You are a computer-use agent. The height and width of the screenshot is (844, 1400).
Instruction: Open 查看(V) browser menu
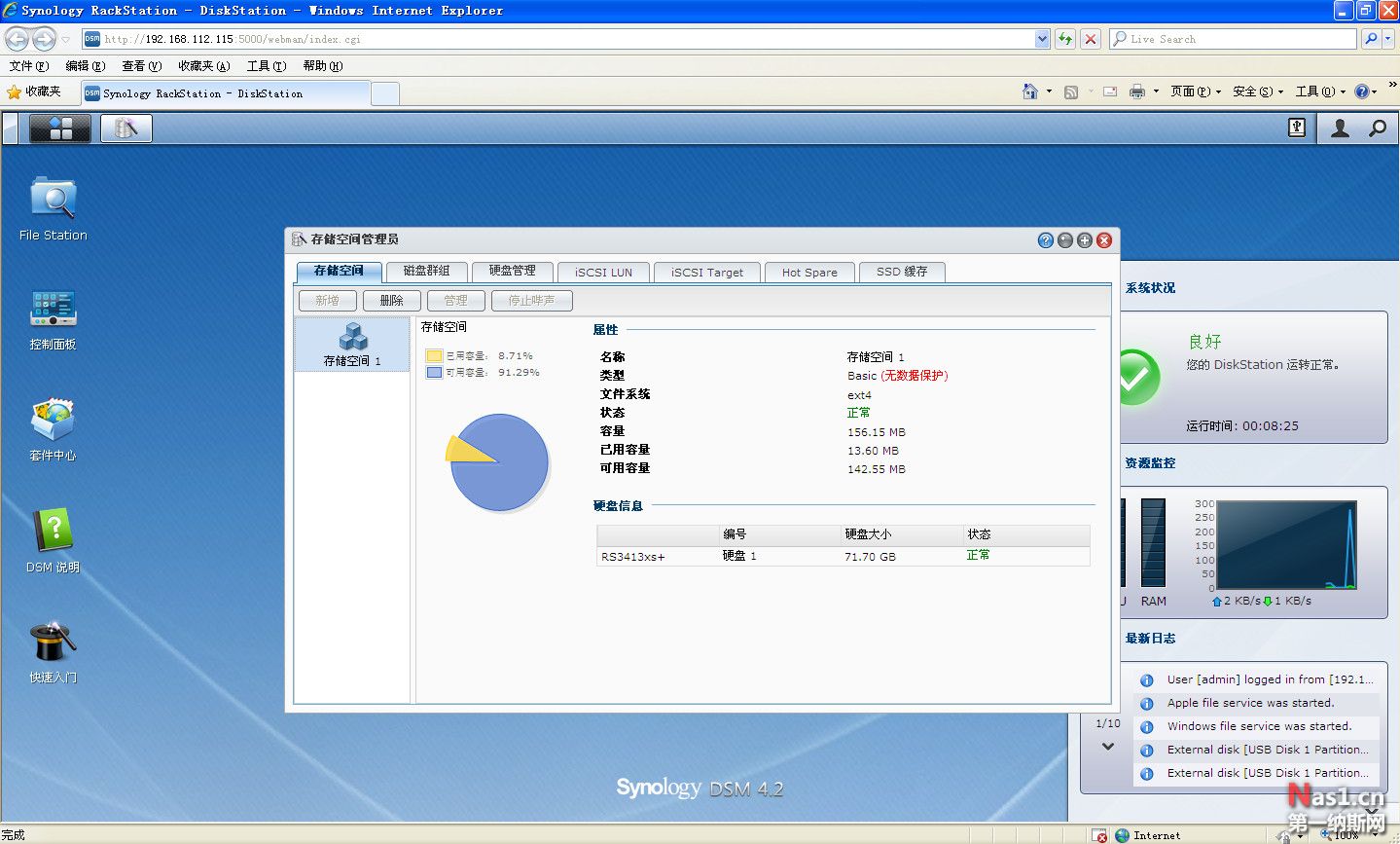coord(142,66)
